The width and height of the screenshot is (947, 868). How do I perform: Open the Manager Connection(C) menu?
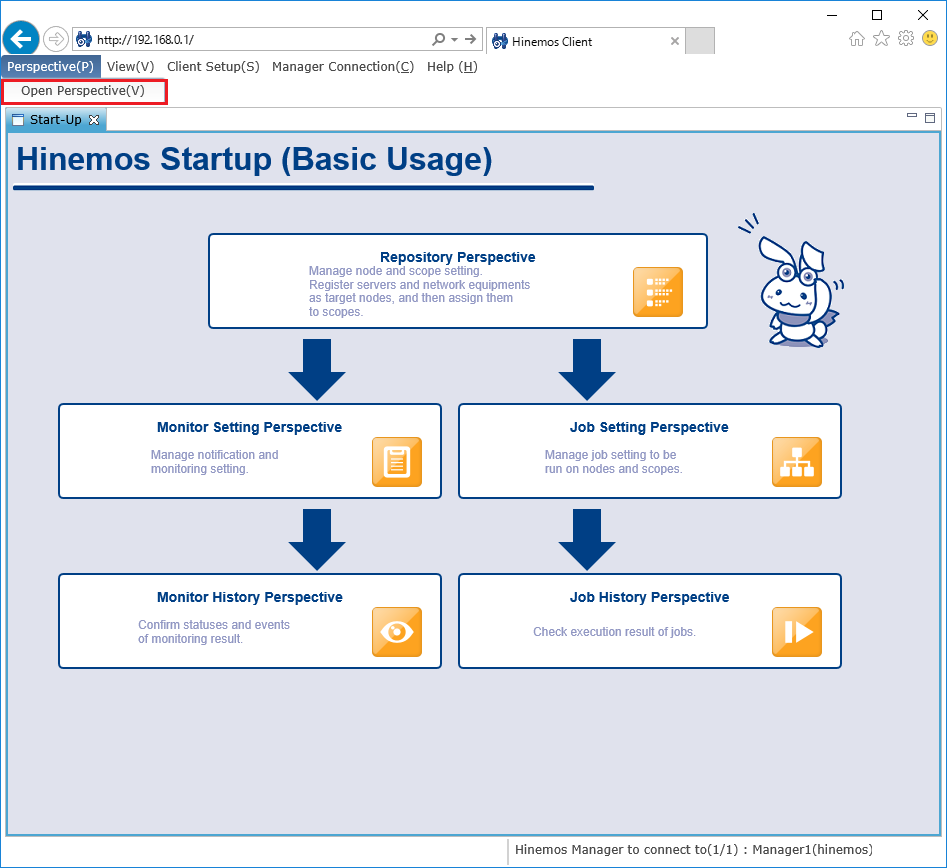click(343, 66)
